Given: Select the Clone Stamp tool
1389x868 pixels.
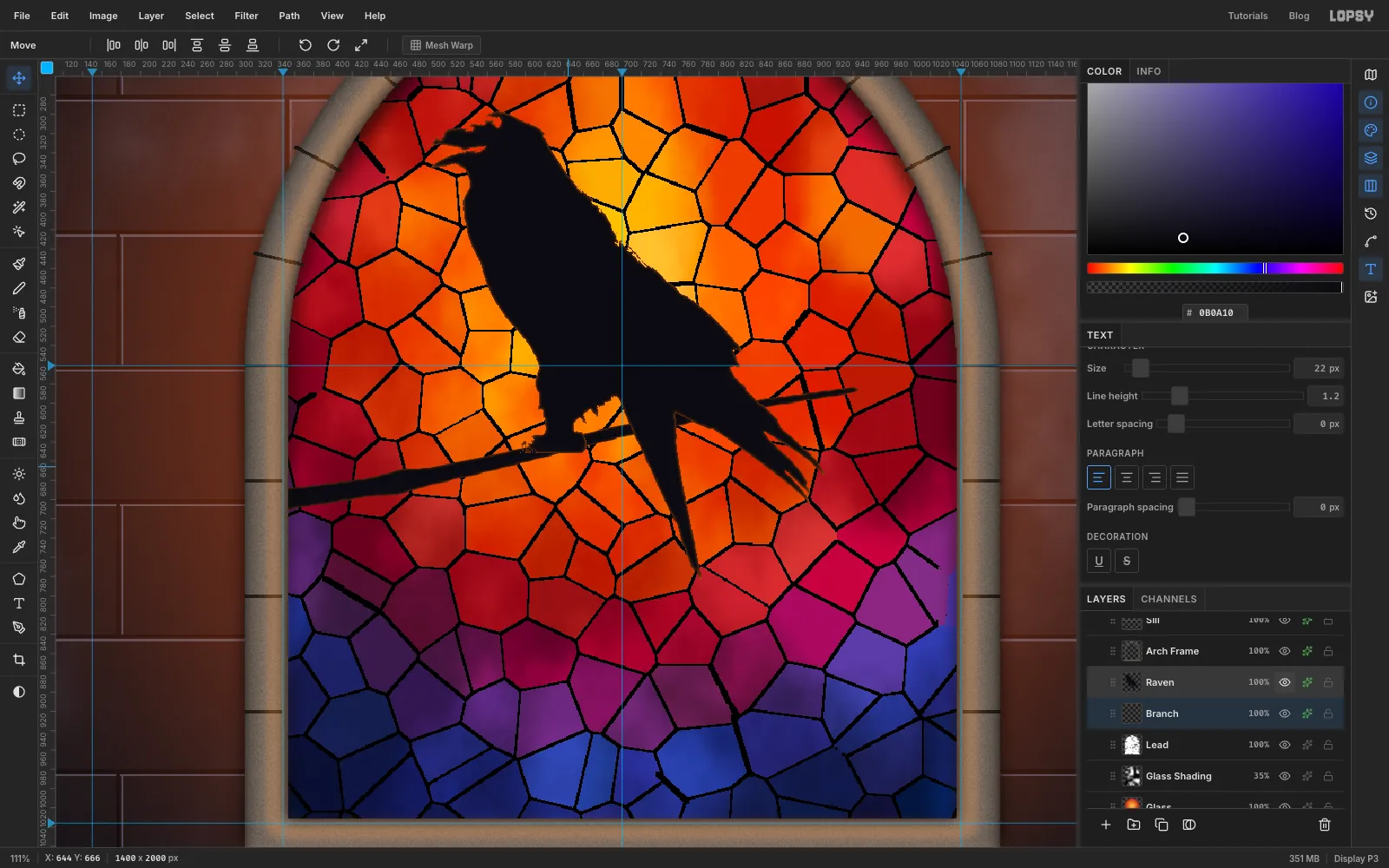Looking at the screenshot, I should pos(19,418).
